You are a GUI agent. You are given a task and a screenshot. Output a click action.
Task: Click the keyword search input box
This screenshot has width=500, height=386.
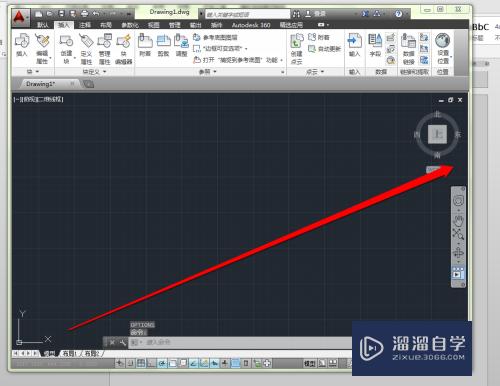click(248, 14)
